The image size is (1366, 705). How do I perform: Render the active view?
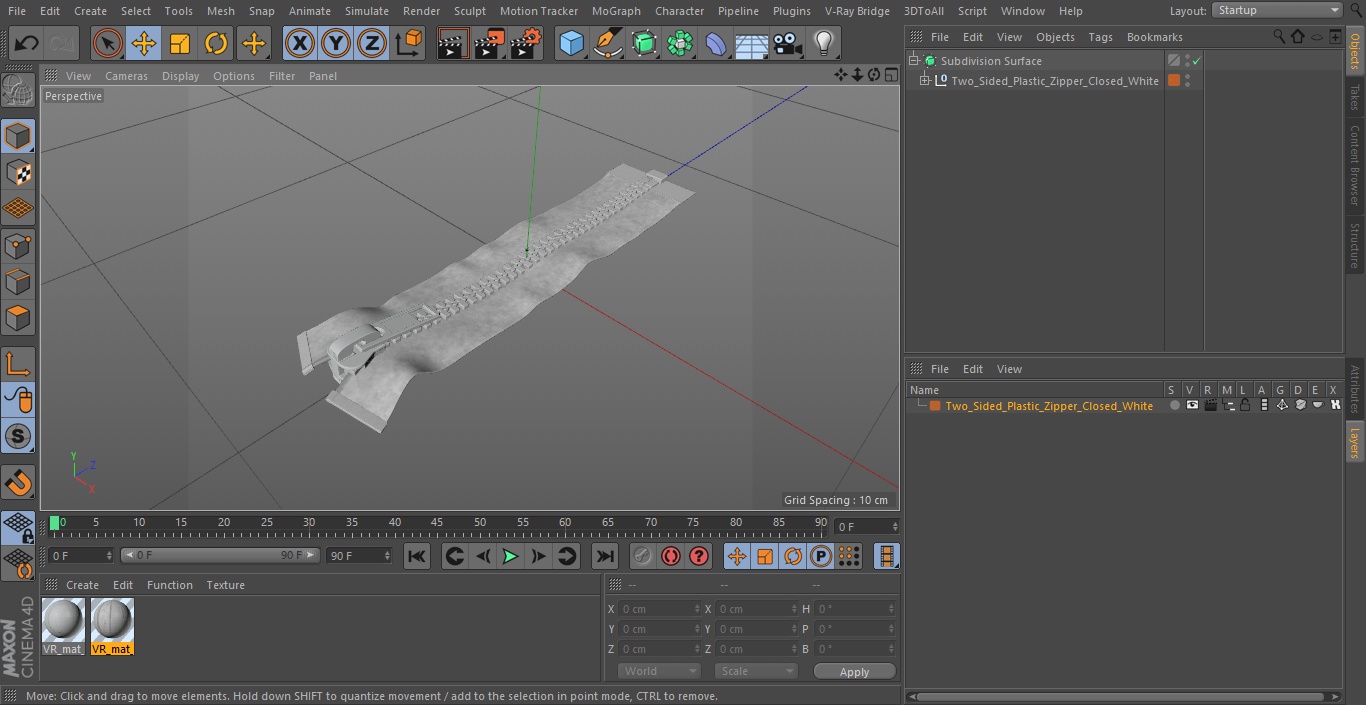tap(452, 43)
